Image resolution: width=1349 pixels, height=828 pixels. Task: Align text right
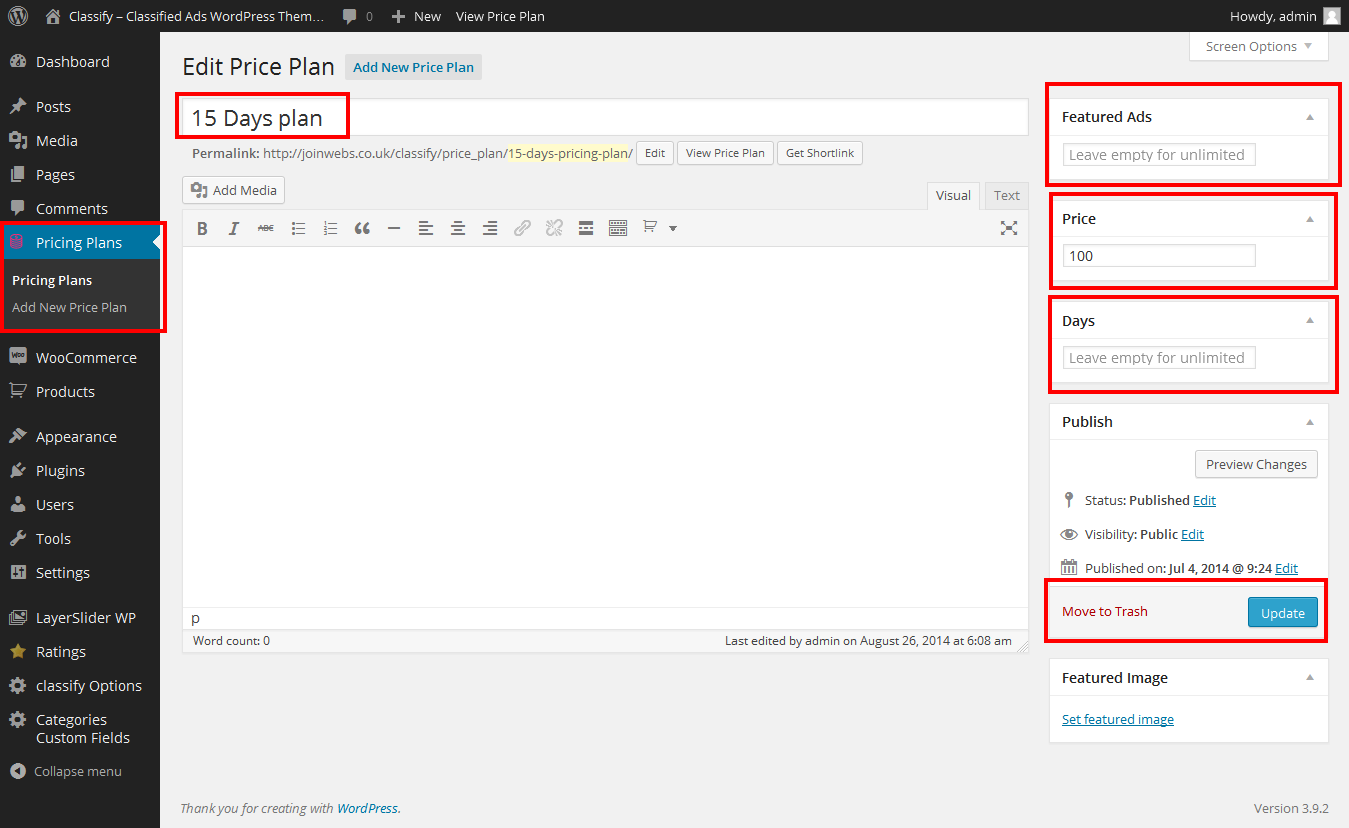[490, 228]
